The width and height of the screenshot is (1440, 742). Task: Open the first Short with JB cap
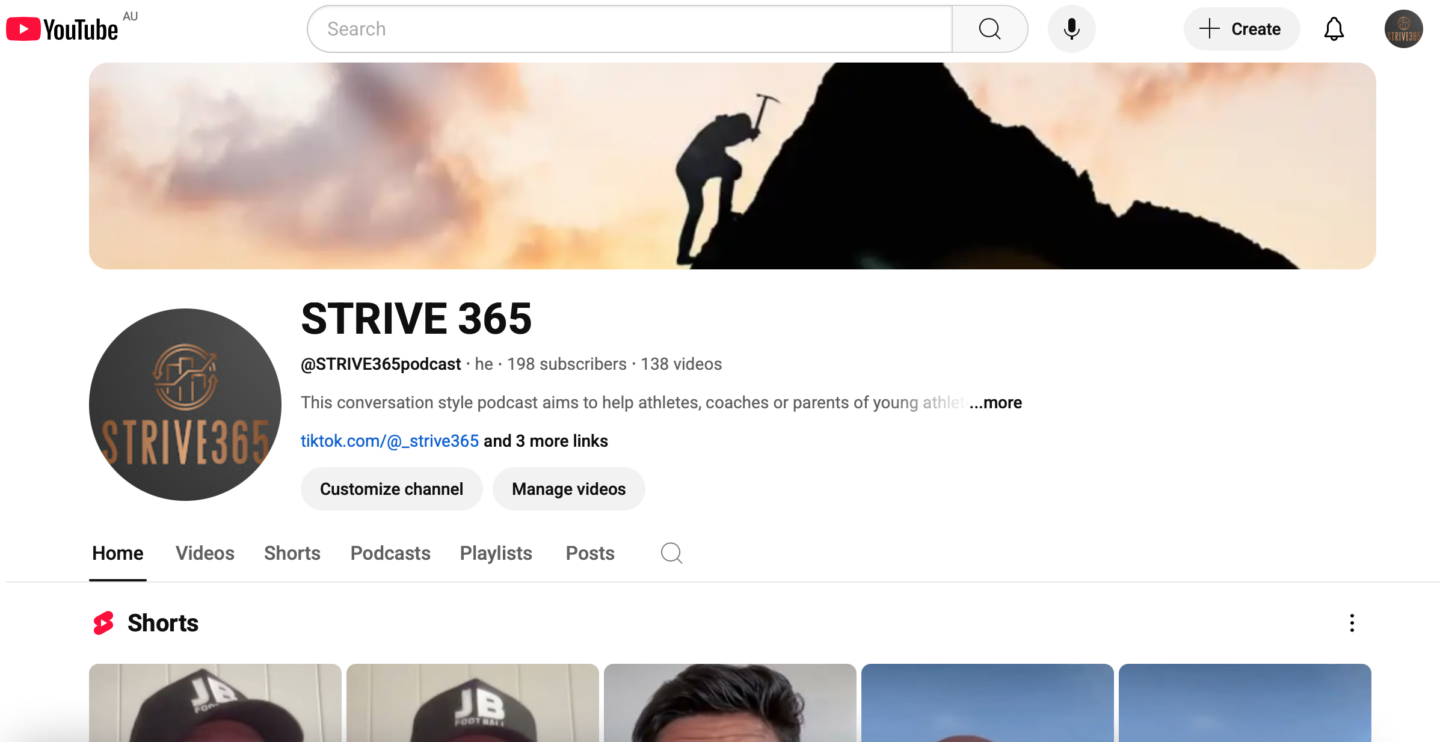coord(215,703)
